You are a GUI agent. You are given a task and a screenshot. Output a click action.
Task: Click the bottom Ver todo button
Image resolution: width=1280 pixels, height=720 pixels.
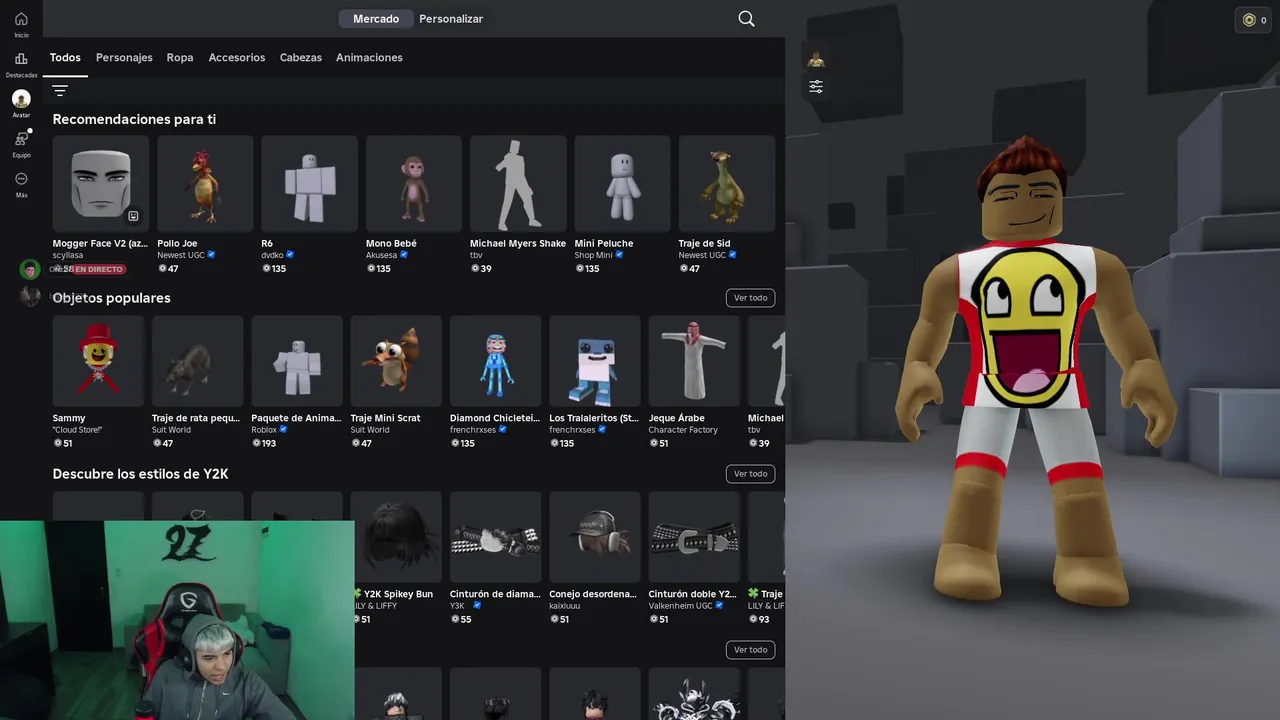click(x=751, y=650)
